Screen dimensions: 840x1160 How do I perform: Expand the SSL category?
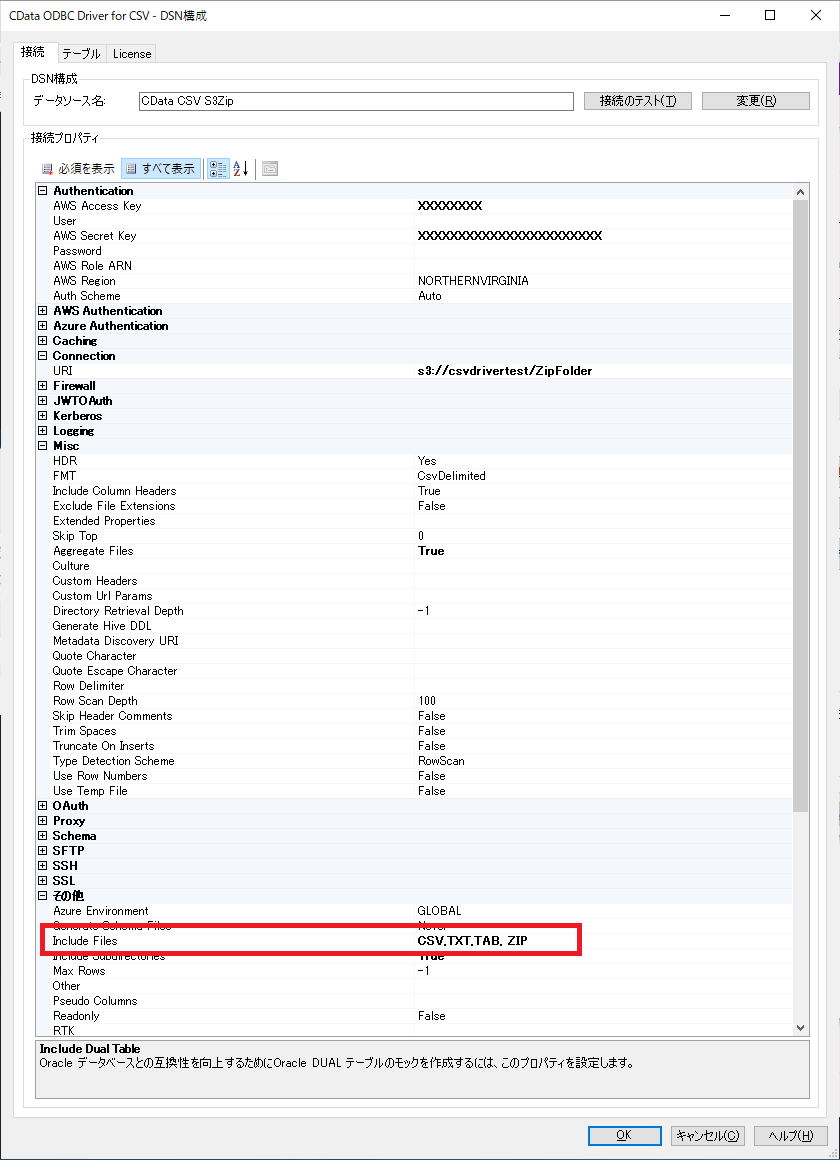(43, 881)
